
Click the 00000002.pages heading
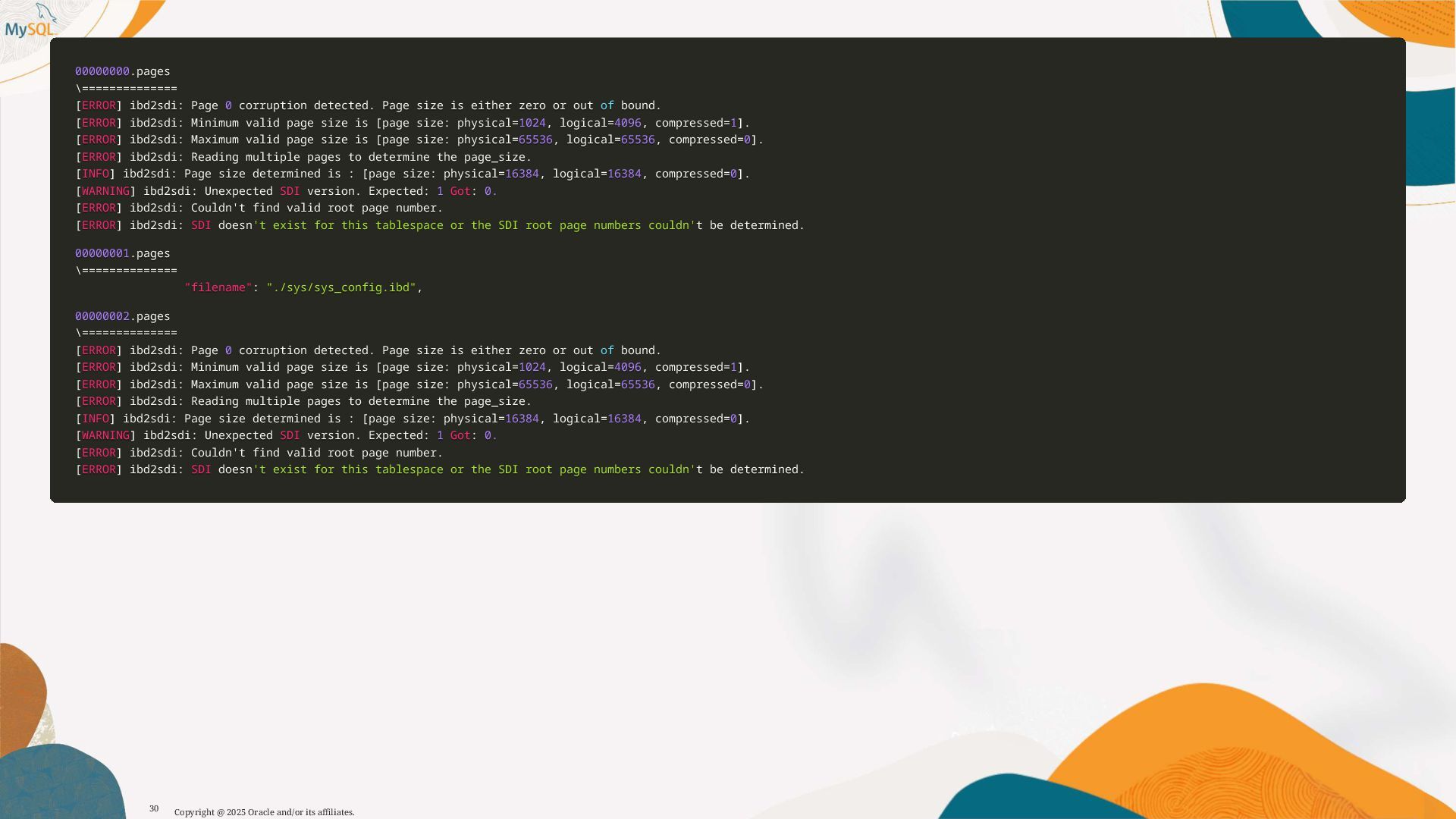point(123,316)
